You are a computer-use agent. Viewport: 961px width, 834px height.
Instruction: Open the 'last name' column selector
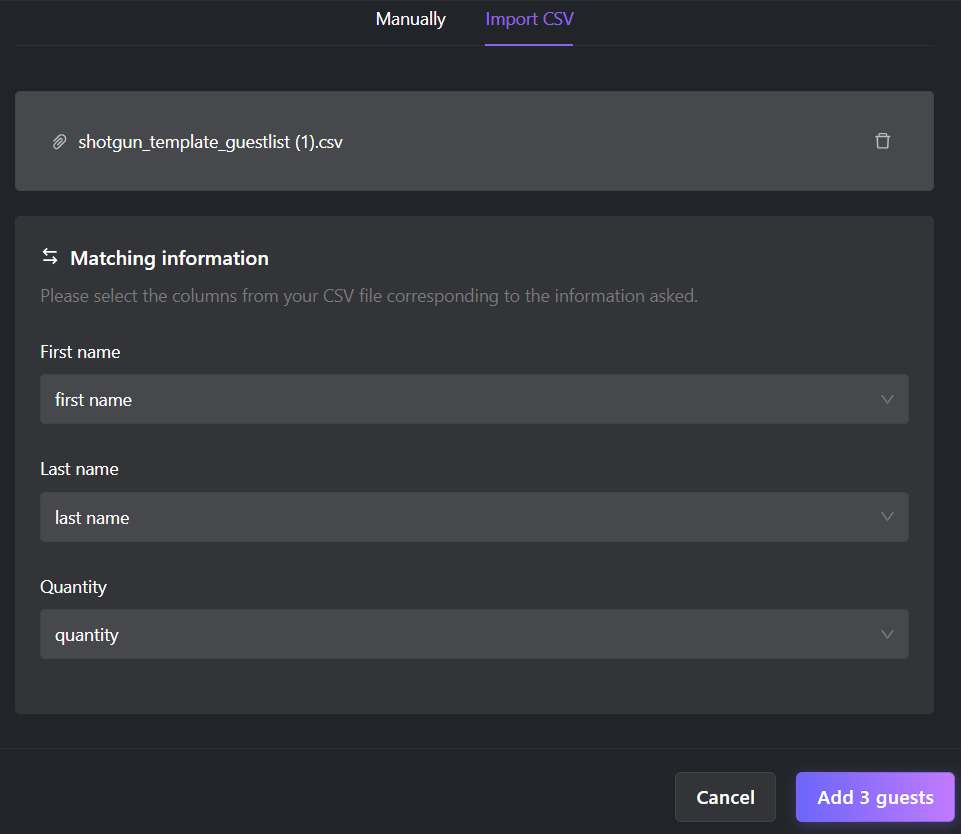tap(474, 517)
